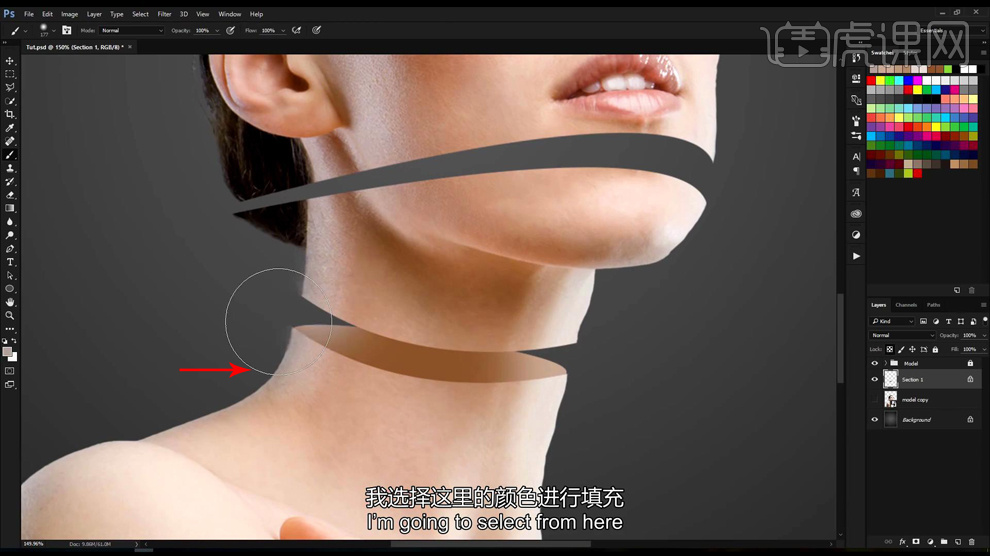Open the Edit Toolbar three-dots icon
Image resolution: width=990 pixels, height=556 pixels.
tap(9, 329)
